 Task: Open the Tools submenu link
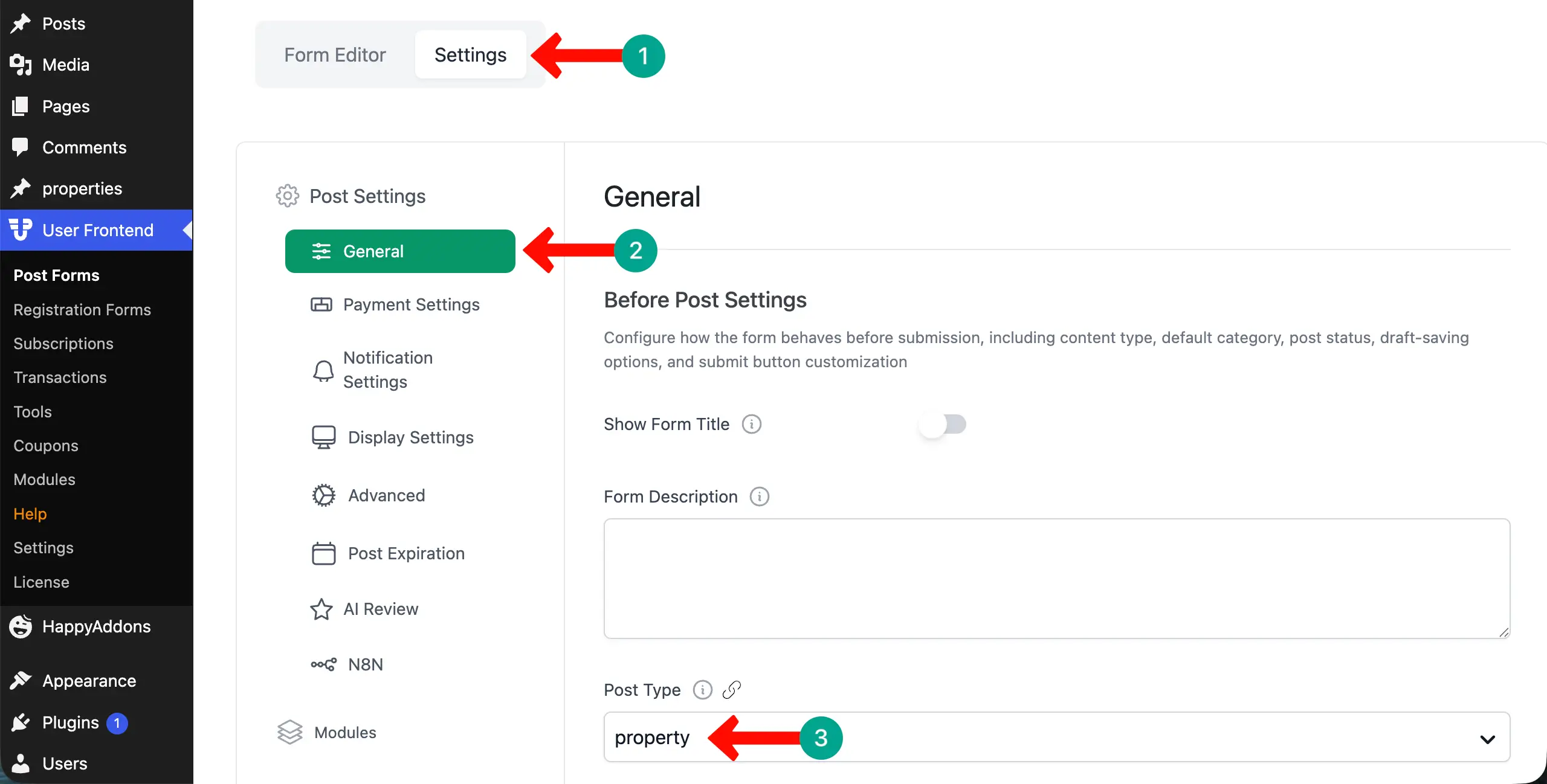pyautogui.click(x=33, y=412)
